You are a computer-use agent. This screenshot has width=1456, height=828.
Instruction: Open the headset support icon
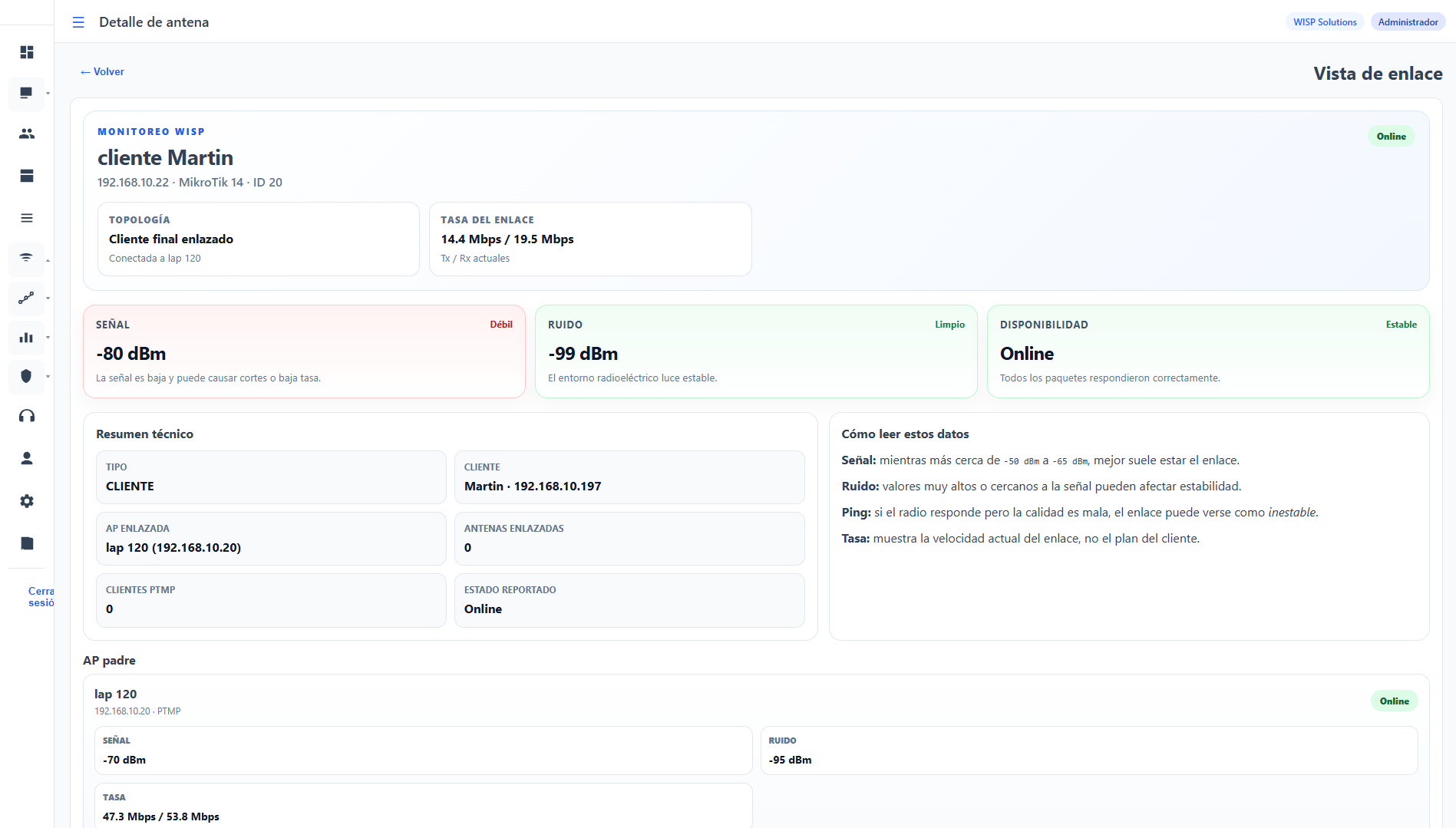coord(27,416)
